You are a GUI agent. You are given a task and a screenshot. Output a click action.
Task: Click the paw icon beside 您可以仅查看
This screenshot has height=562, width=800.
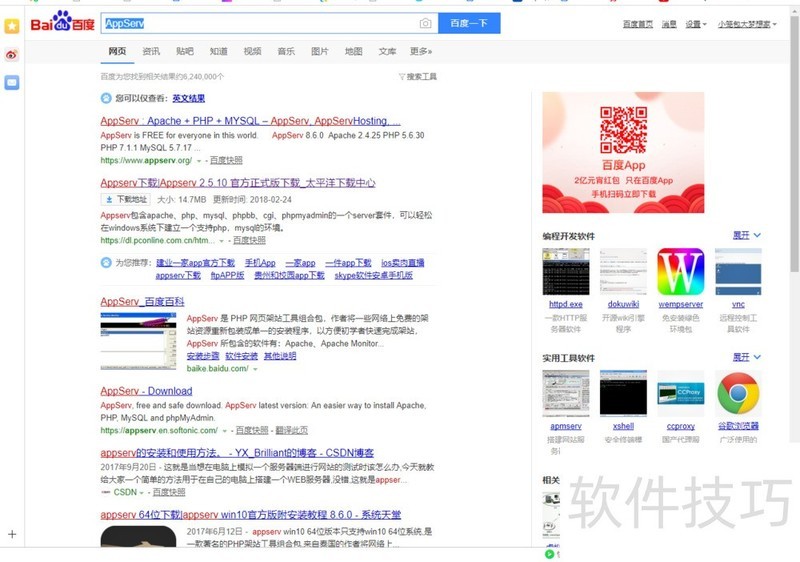(x=106, y=98)
